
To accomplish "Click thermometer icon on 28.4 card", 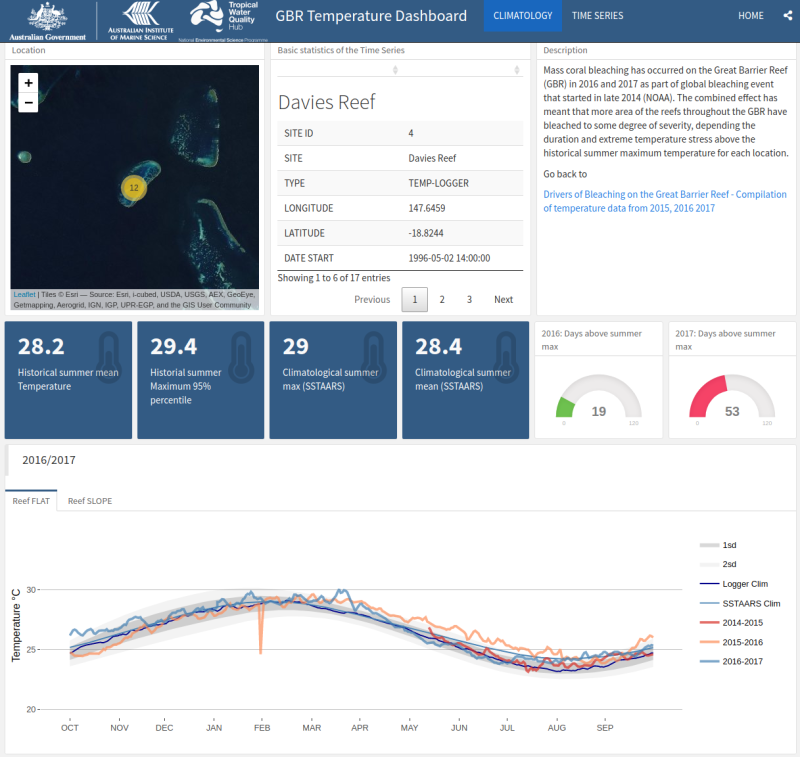I will pos(506,357).
